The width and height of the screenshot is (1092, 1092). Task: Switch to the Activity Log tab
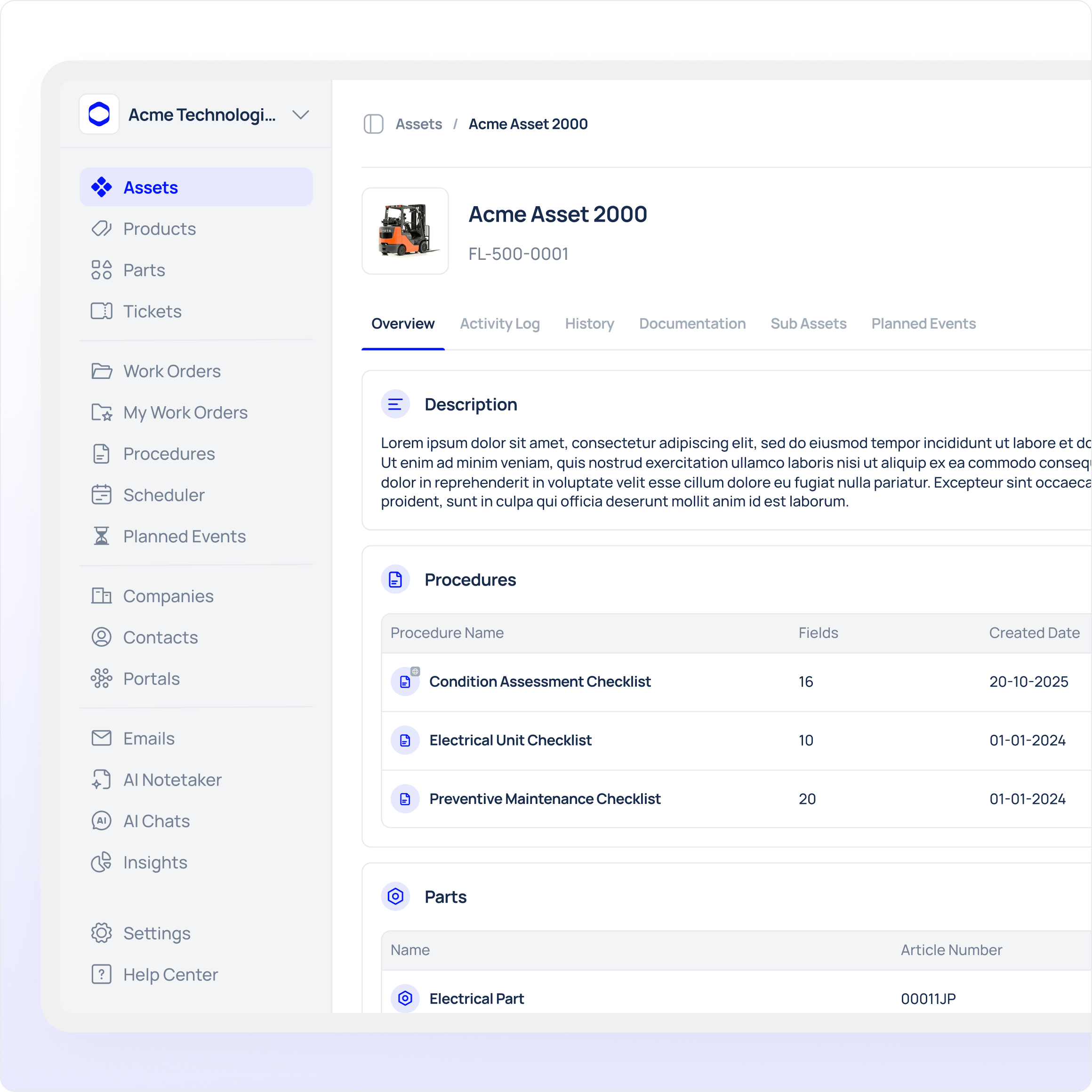coord(500,324)
